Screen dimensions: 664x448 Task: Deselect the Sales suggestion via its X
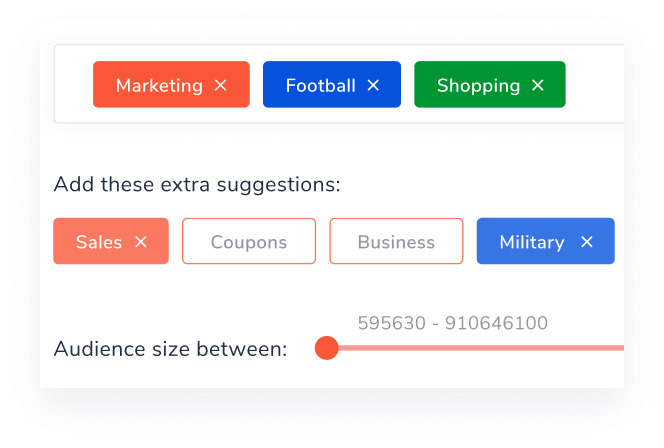[x=141, y=242]
